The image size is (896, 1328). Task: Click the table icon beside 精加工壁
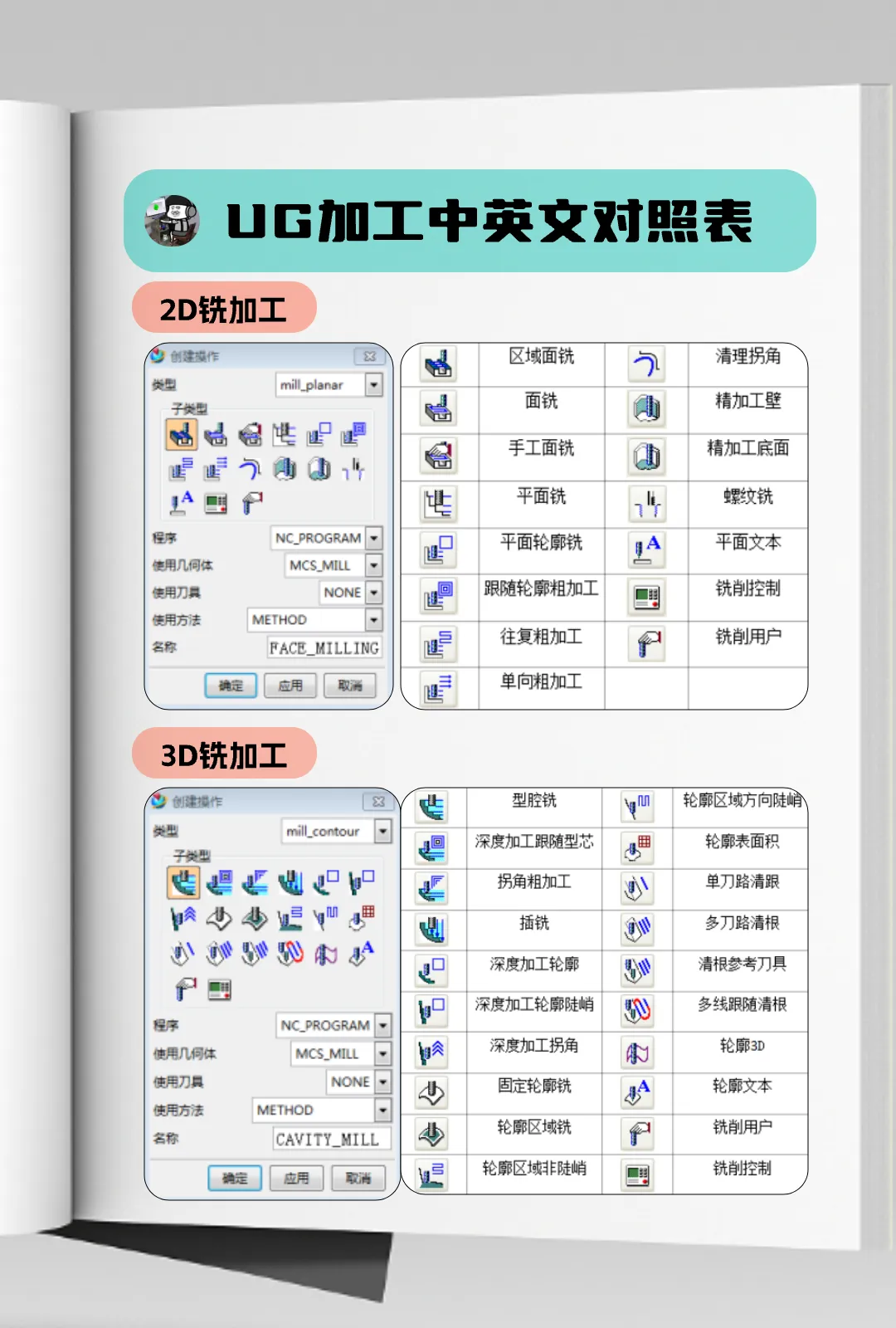point(647,408)
